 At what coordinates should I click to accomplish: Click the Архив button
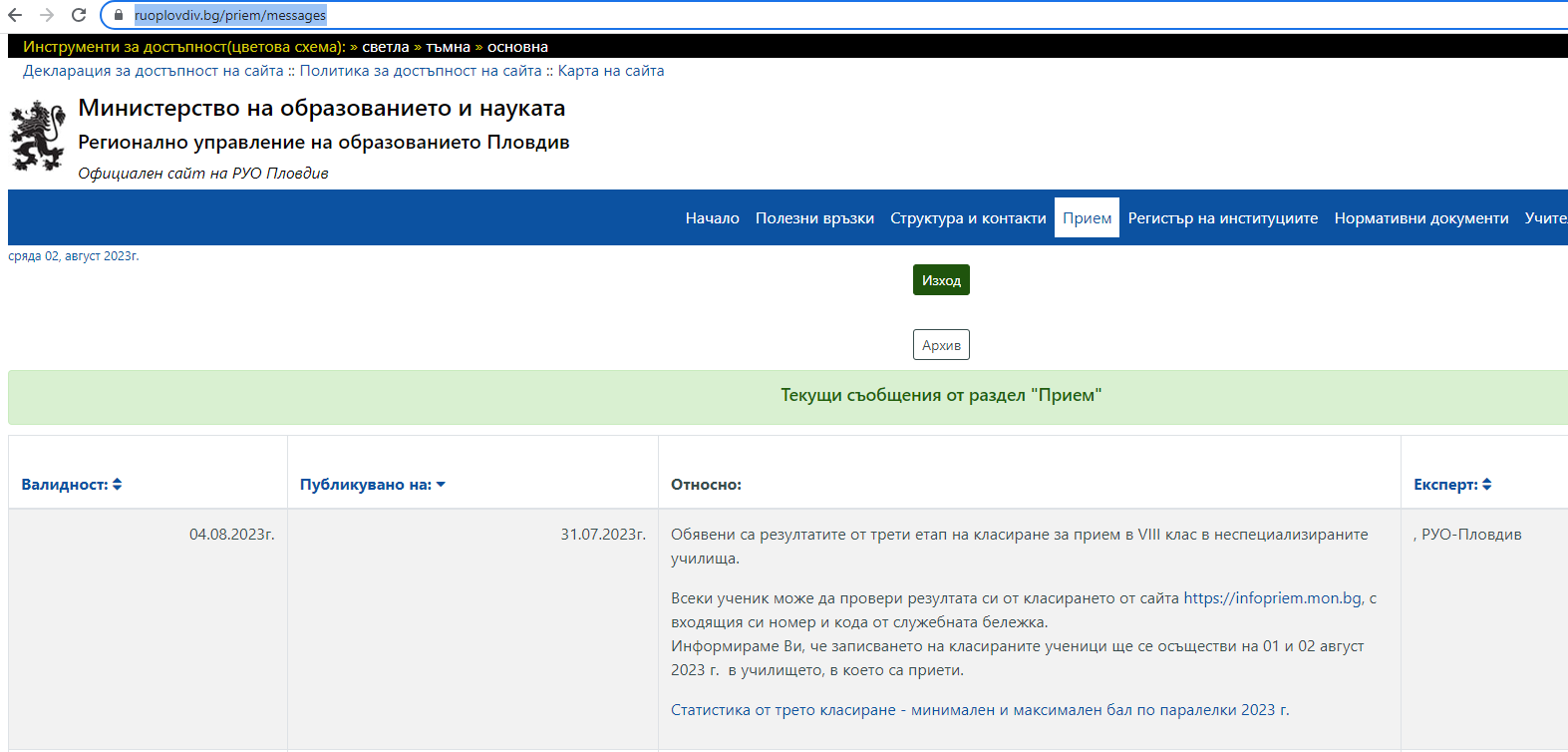pos(941,345)
